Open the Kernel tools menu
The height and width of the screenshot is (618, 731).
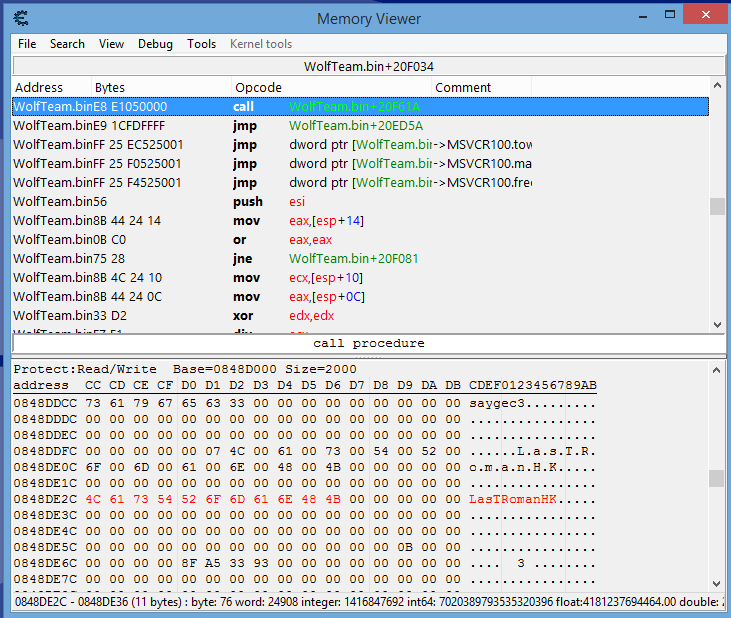[x=261, y=44]
